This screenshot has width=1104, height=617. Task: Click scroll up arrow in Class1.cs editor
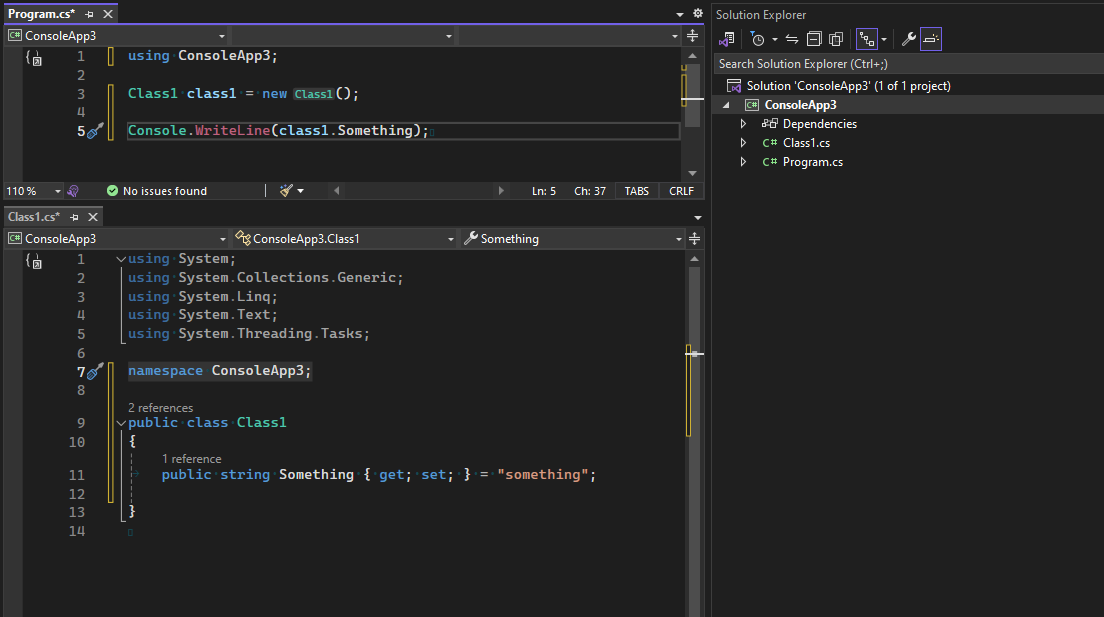[x=694, y=258]
